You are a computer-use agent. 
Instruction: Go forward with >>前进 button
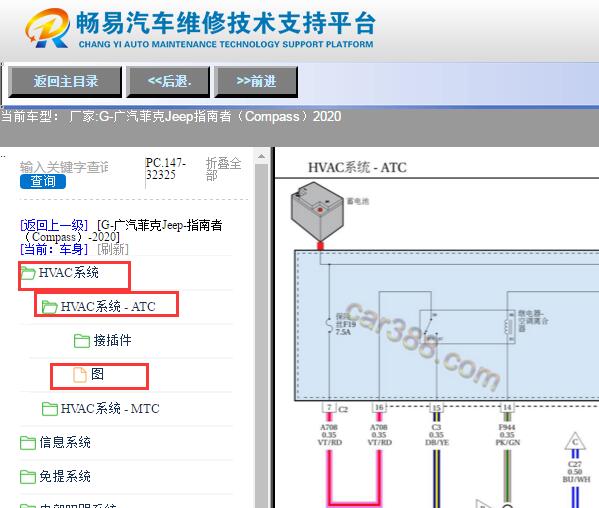tap(256, 81)
